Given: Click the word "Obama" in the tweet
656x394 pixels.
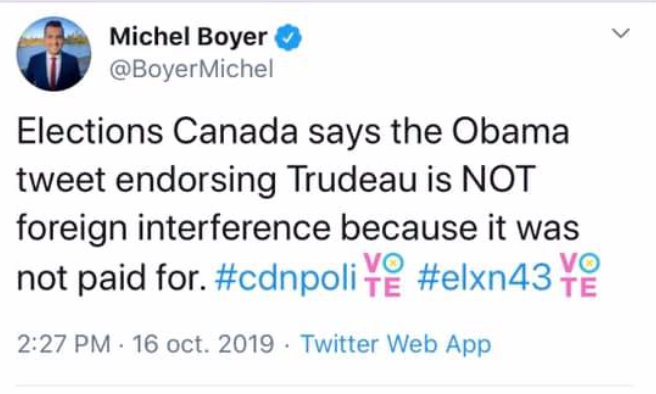Looking at the screenshot, I should pyautogui.click(x=510, y=131).
